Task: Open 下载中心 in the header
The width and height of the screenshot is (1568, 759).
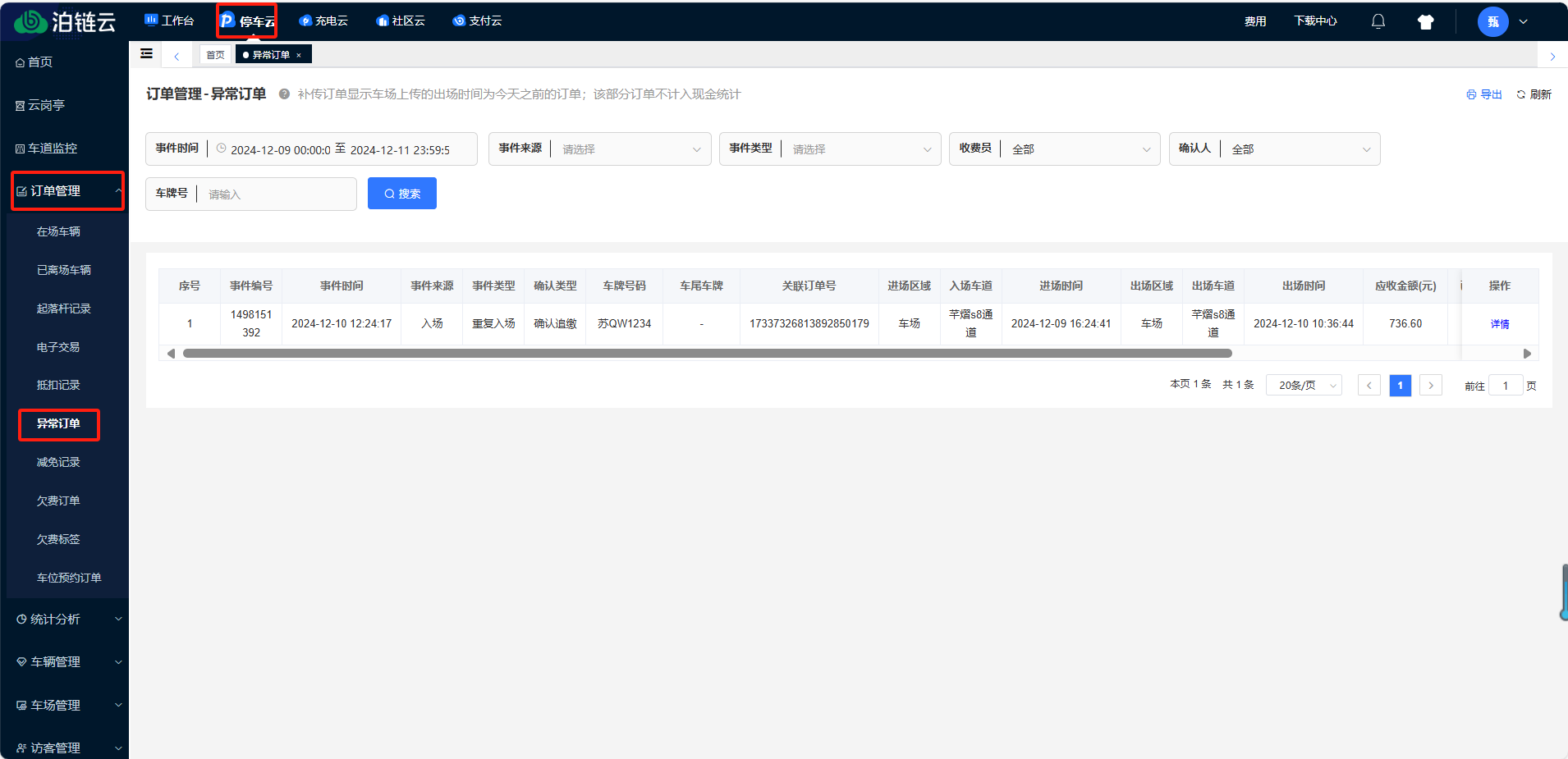Action: pos(1315,21)
